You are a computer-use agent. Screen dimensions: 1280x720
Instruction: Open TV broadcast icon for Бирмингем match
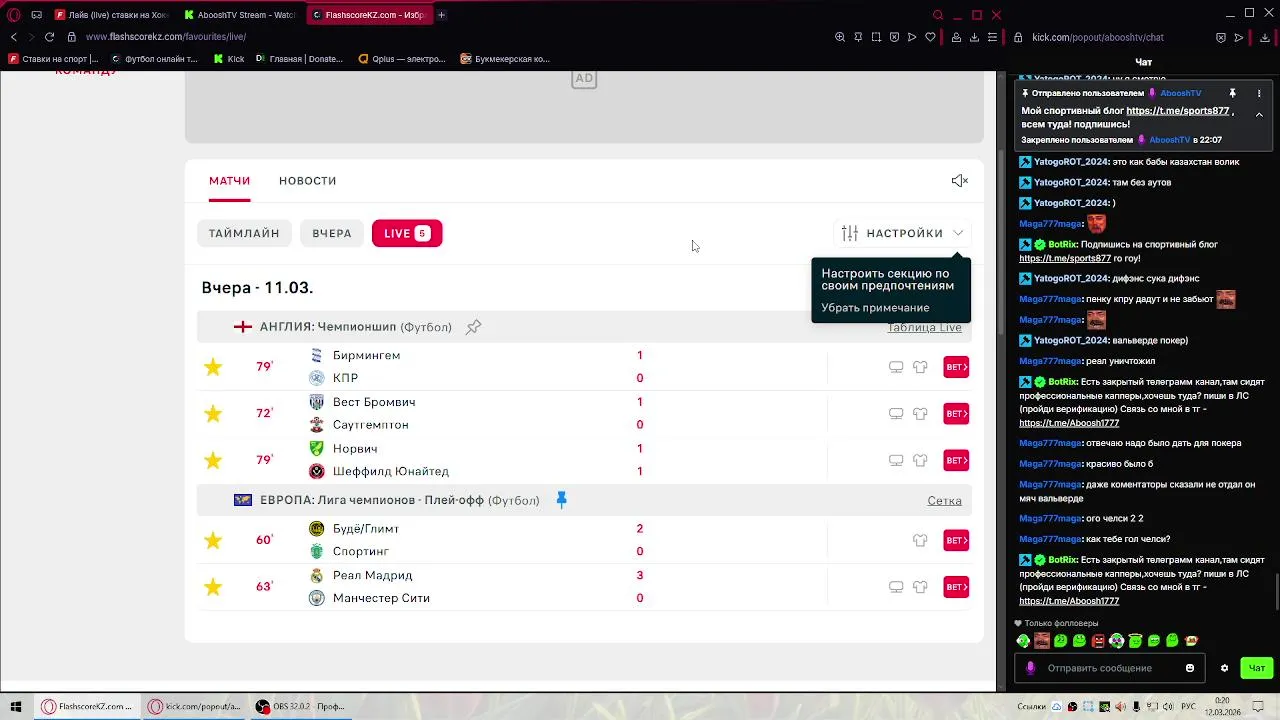pos(896,367)
